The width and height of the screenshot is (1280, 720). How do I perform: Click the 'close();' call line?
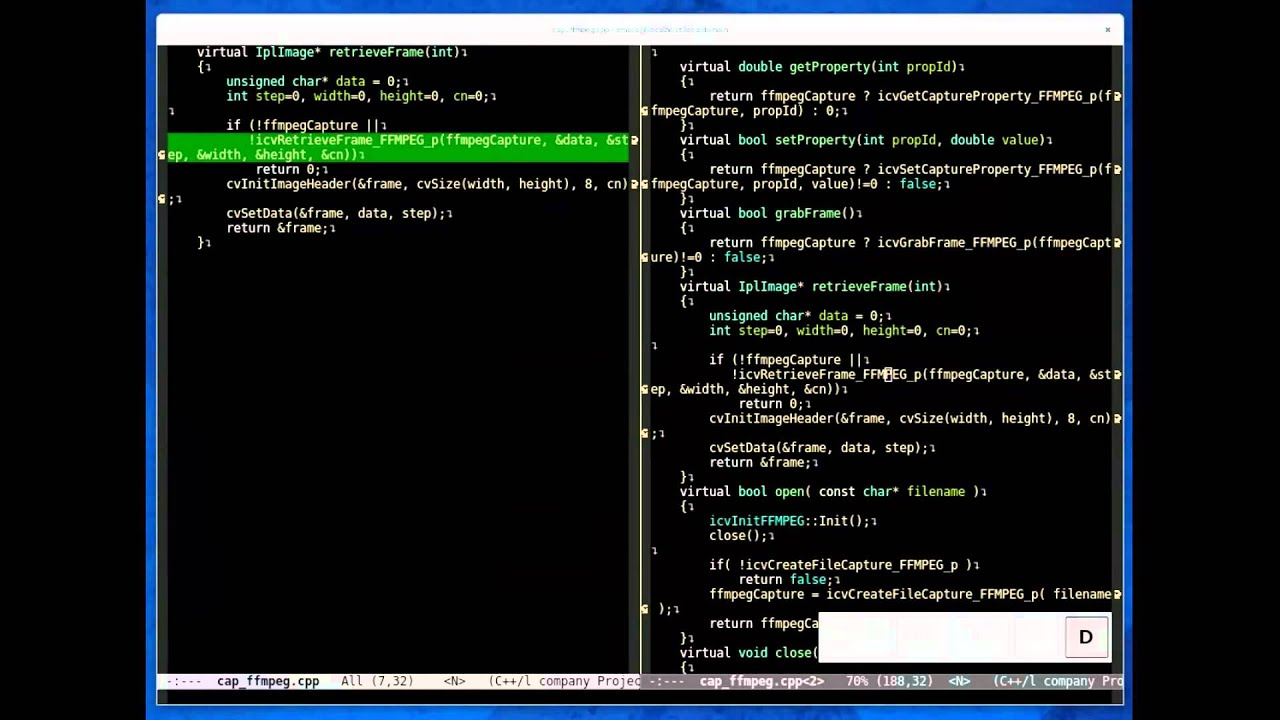click(738, 535)
